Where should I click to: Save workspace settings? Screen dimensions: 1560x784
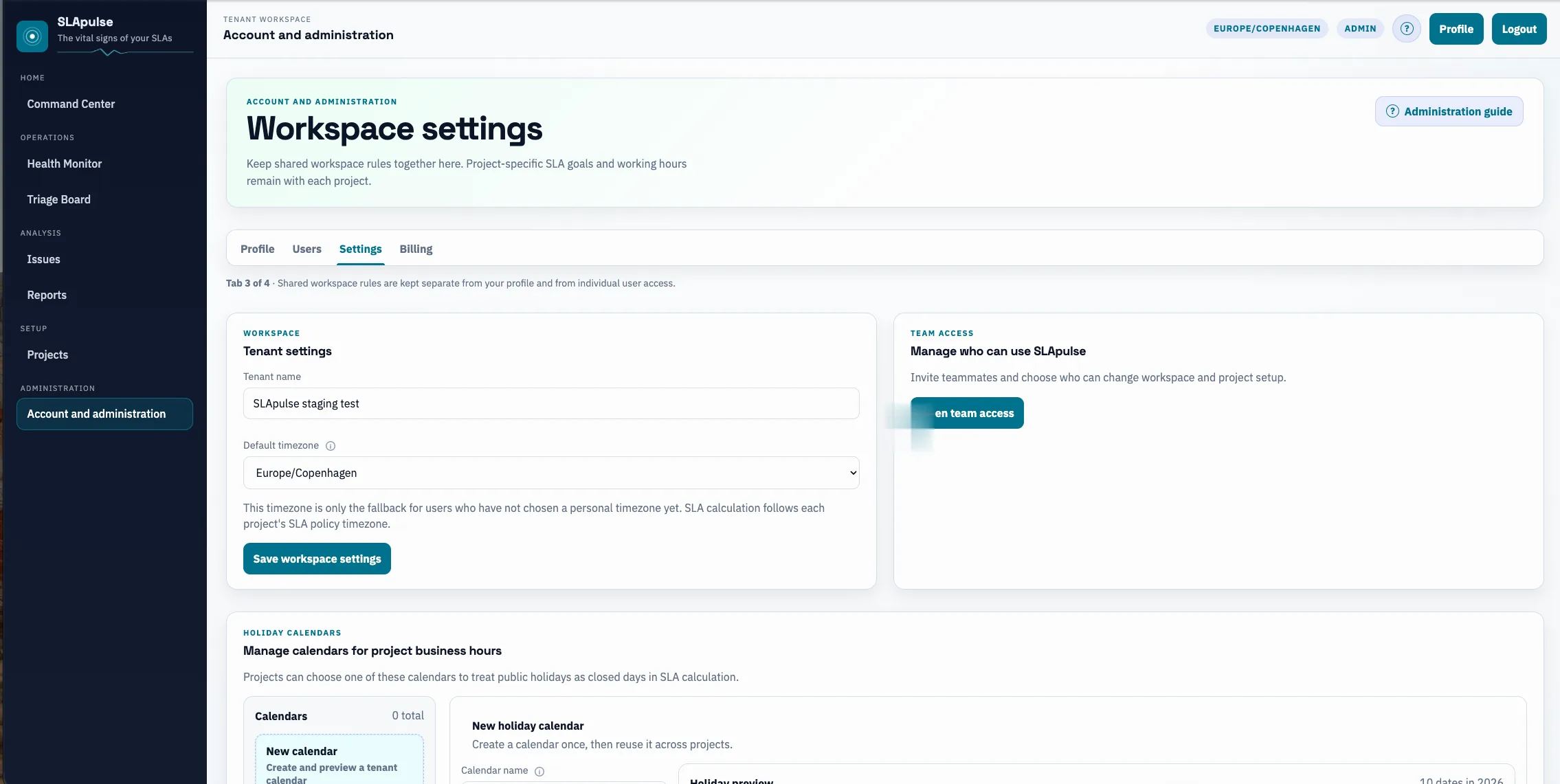click(317, 559)
